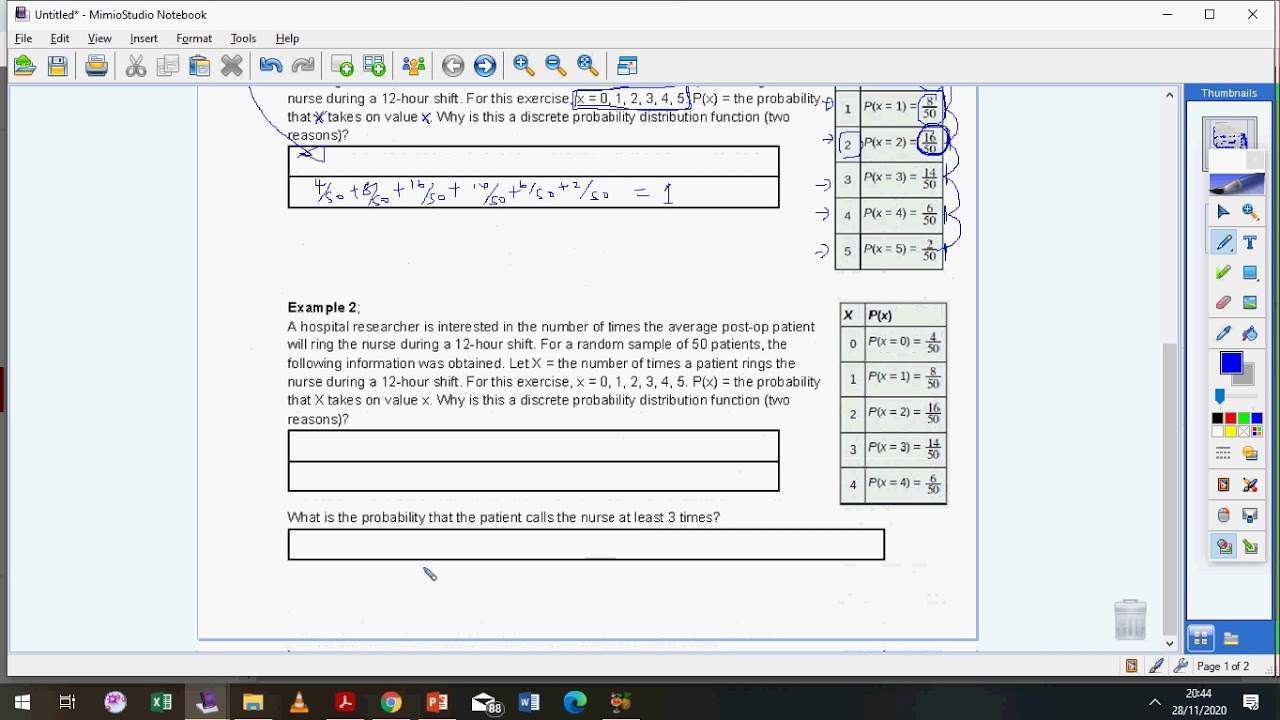Screen dimensions: 1280x720
Task: Open the Tools menu
Action: 244,38
